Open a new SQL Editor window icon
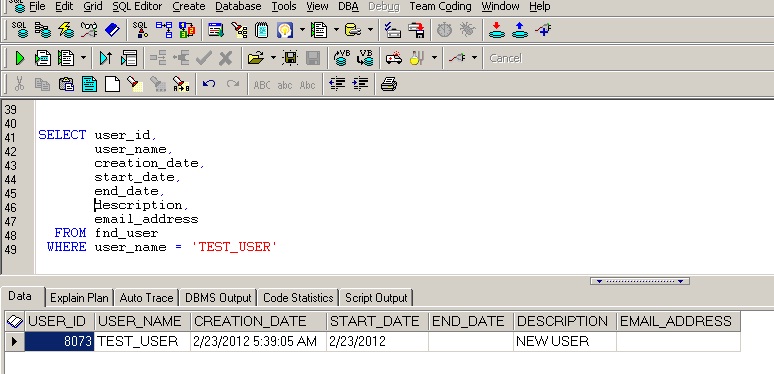This screenshot has width=774, height=374. coord(20,30)
